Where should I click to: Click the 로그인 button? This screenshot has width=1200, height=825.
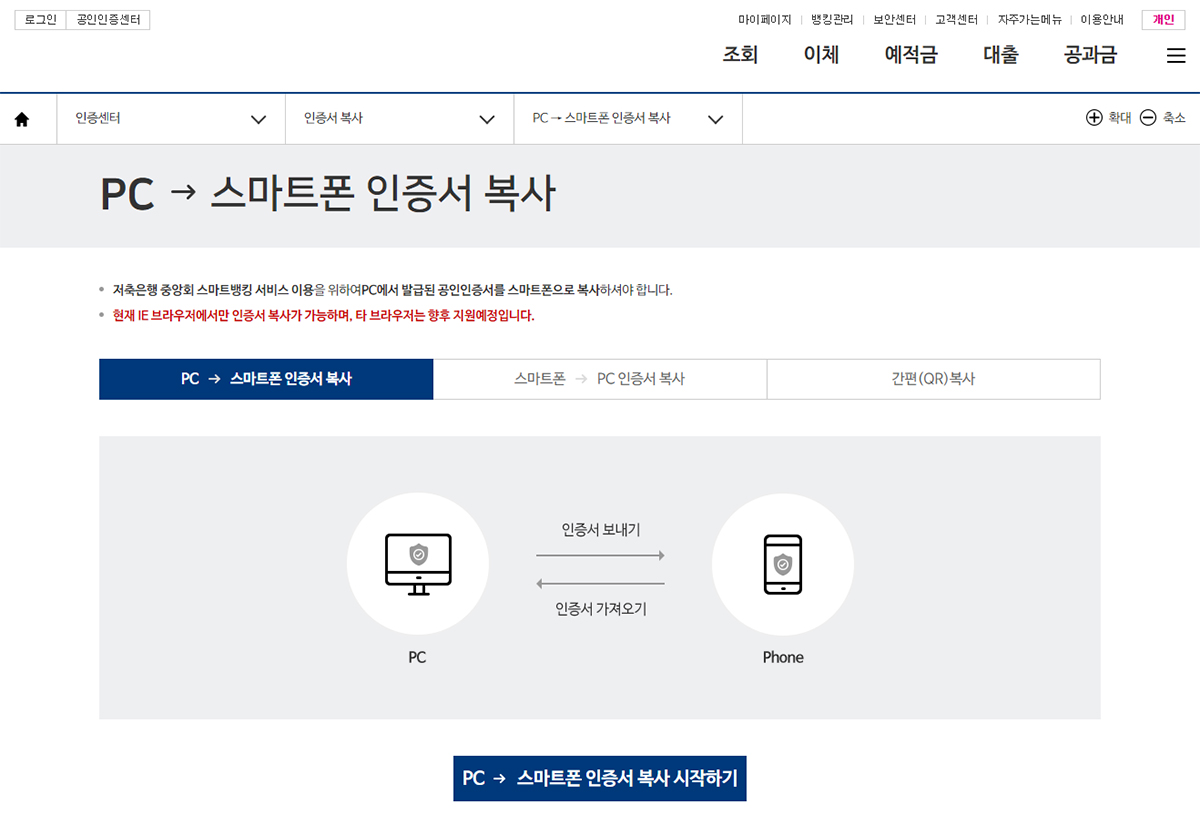coord(39,19)
